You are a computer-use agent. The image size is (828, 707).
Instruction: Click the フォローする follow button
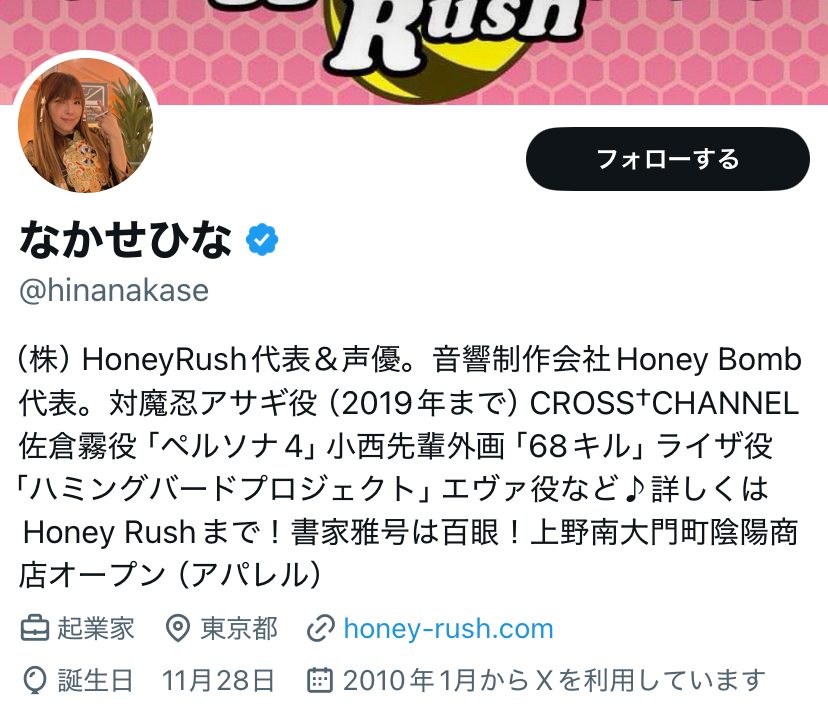(667, 159)
